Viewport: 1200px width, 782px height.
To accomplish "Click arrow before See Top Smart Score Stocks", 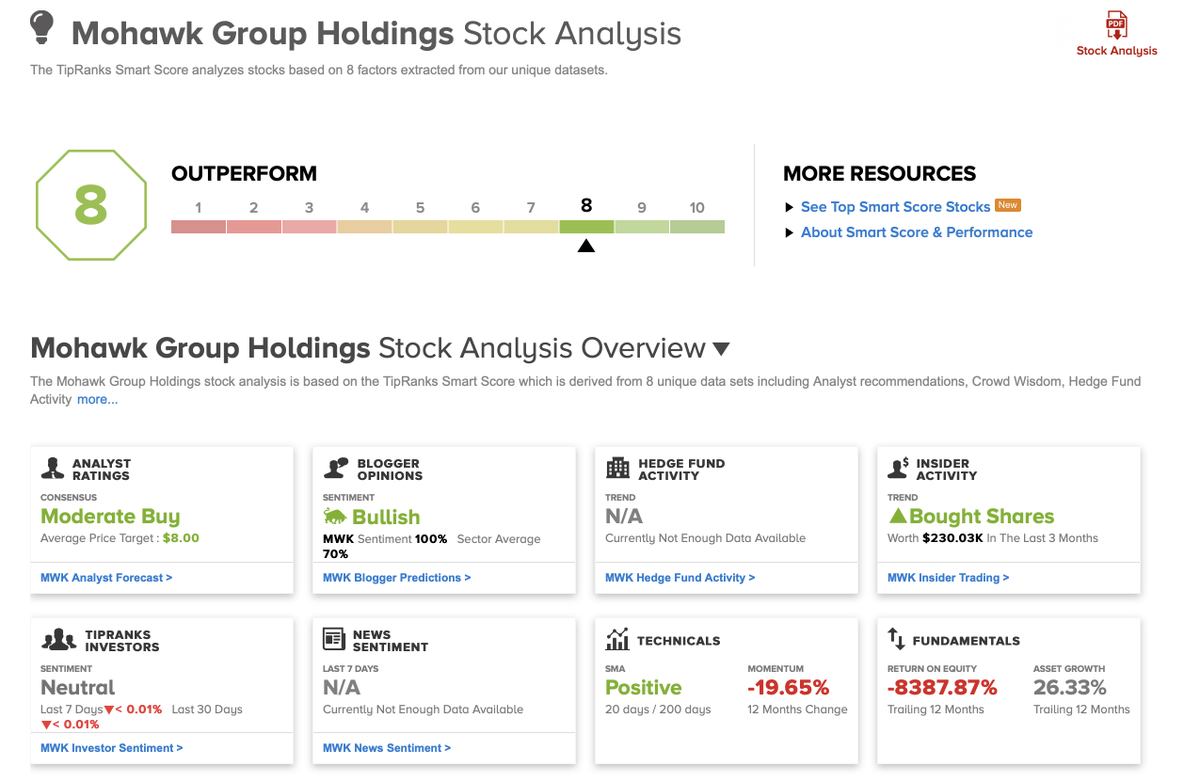I will pyautogui.click(x=790, y=208).
